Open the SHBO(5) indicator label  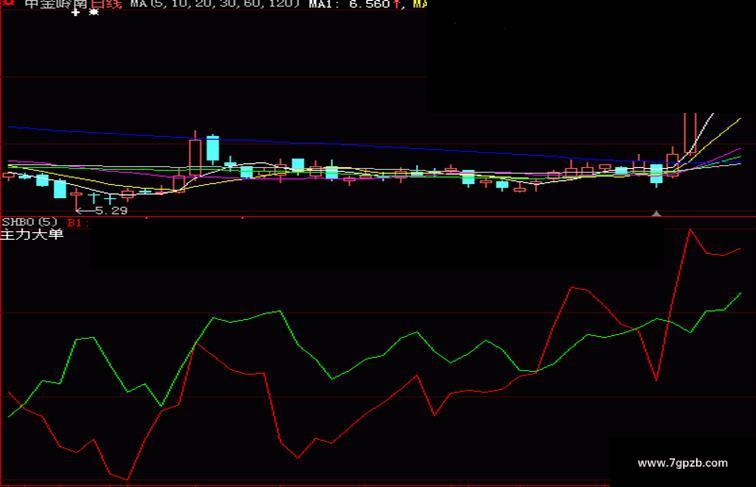point(30,222)
